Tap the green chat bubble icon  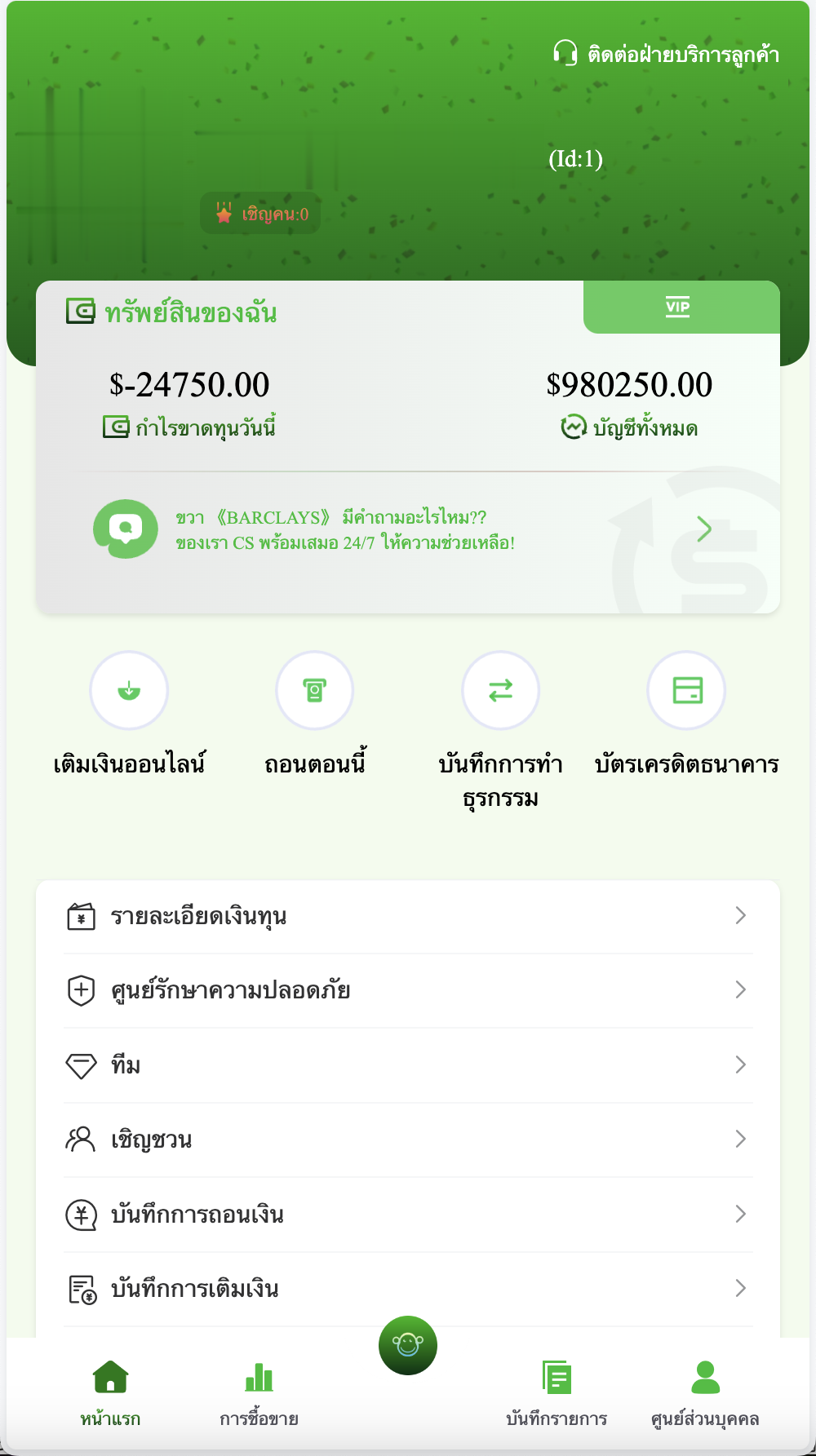pyautogui.click(x=126, y=529)
